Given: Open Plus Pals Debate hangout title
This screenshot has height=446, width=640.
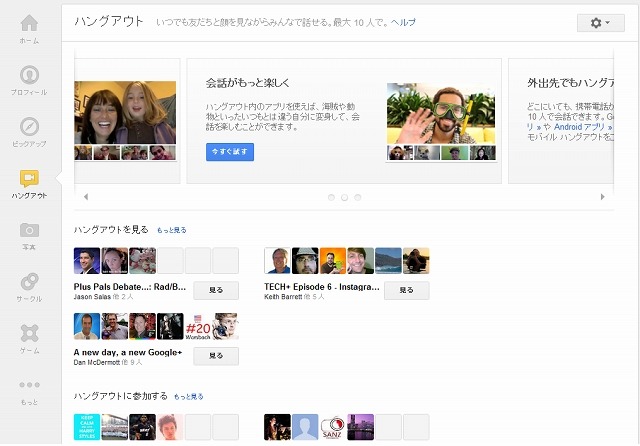Looking at the screenshot, I should 130,286.
